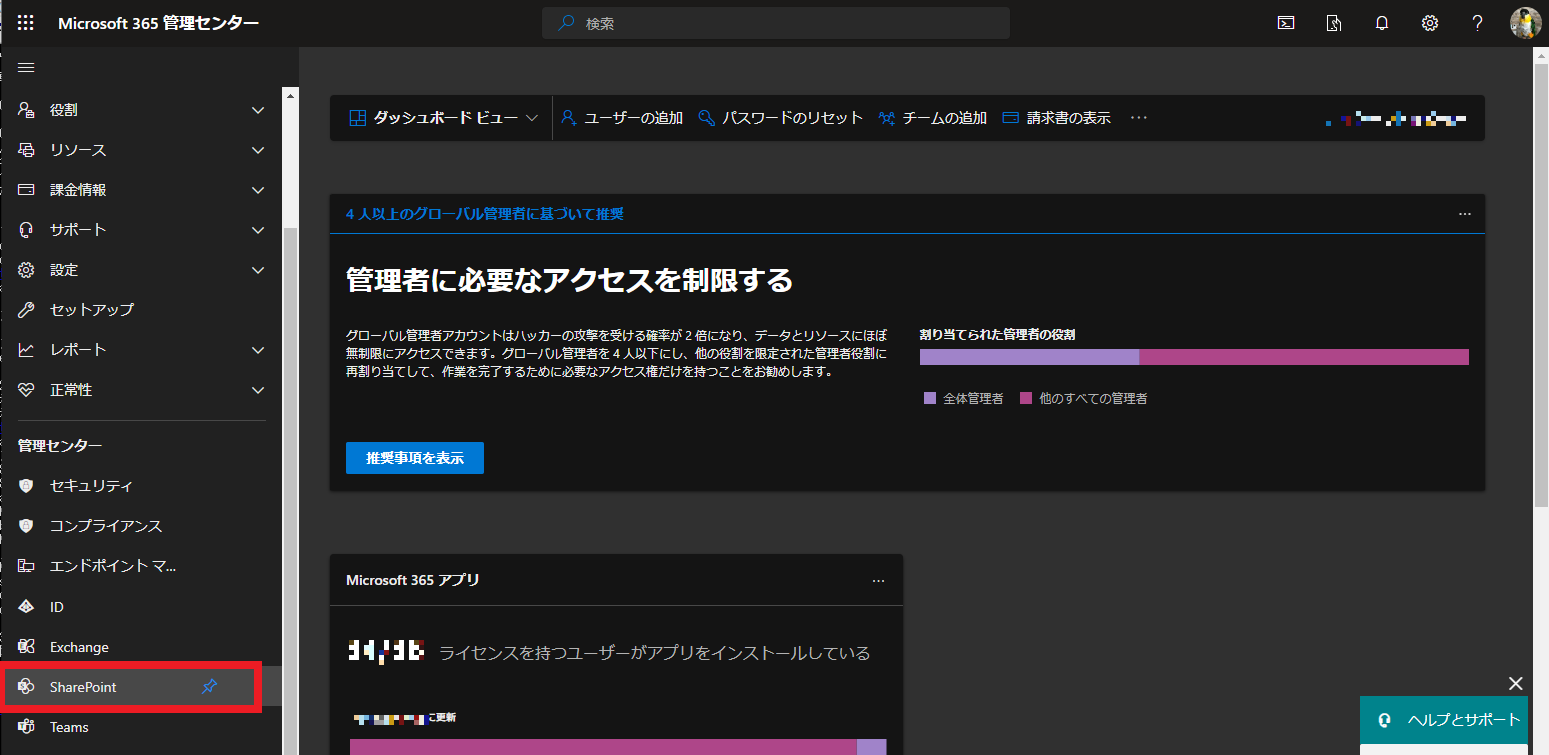The height and width of the screenshot is (755, 1549).
Task: Open account profile avatar
Action: coord(1525,23)
